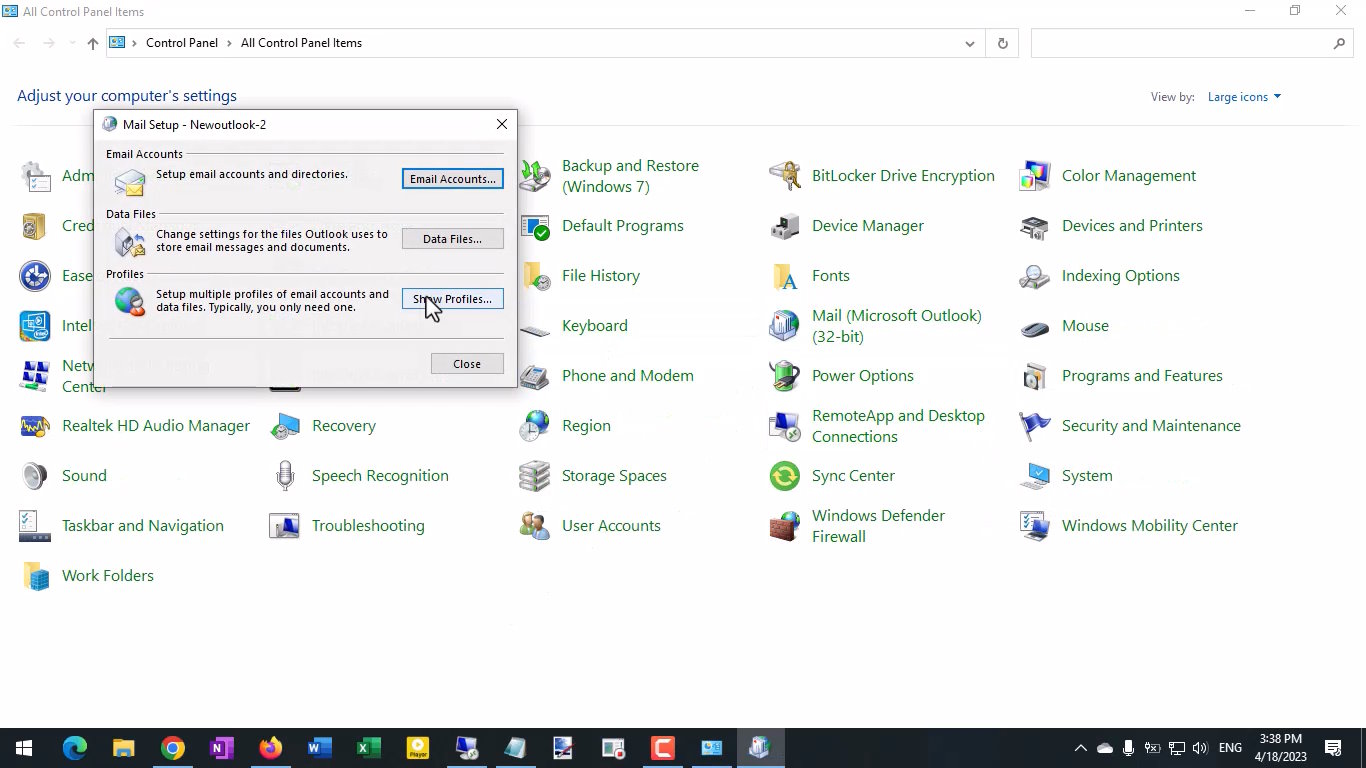
Task: Open Windows Mobility Center icon
Action: 1035,526
